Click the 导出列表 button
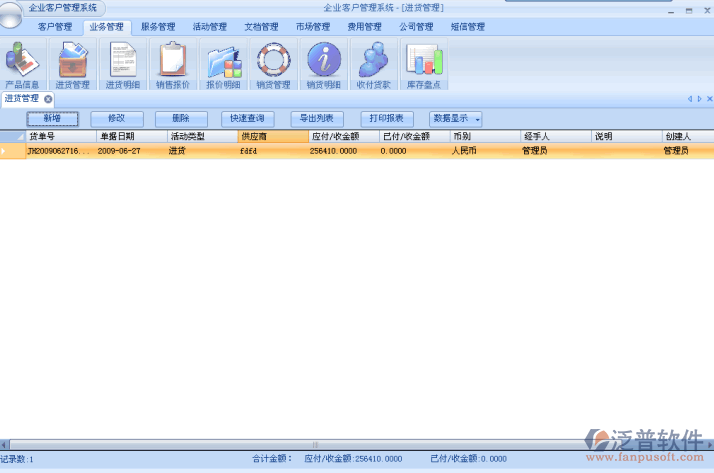The height and width of the screenshot is (473, 714). (x=317, y=119)
